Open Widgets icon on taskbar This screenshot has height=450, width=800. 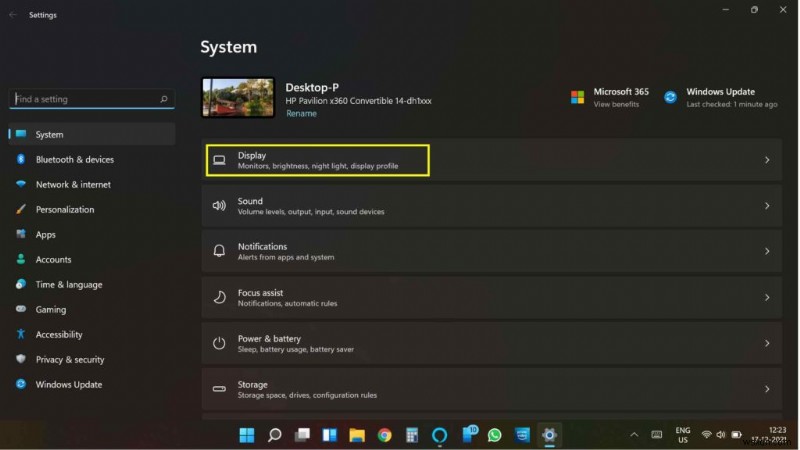330,435
